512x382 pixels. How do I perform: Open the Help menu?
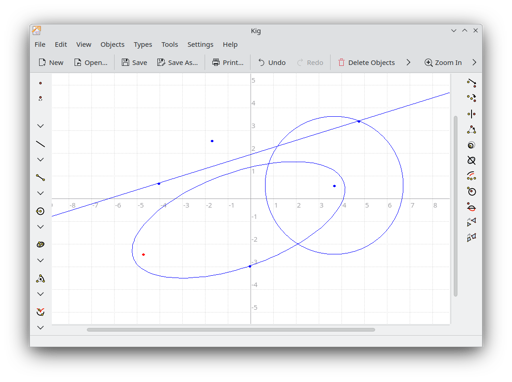(x=230, y=44)
